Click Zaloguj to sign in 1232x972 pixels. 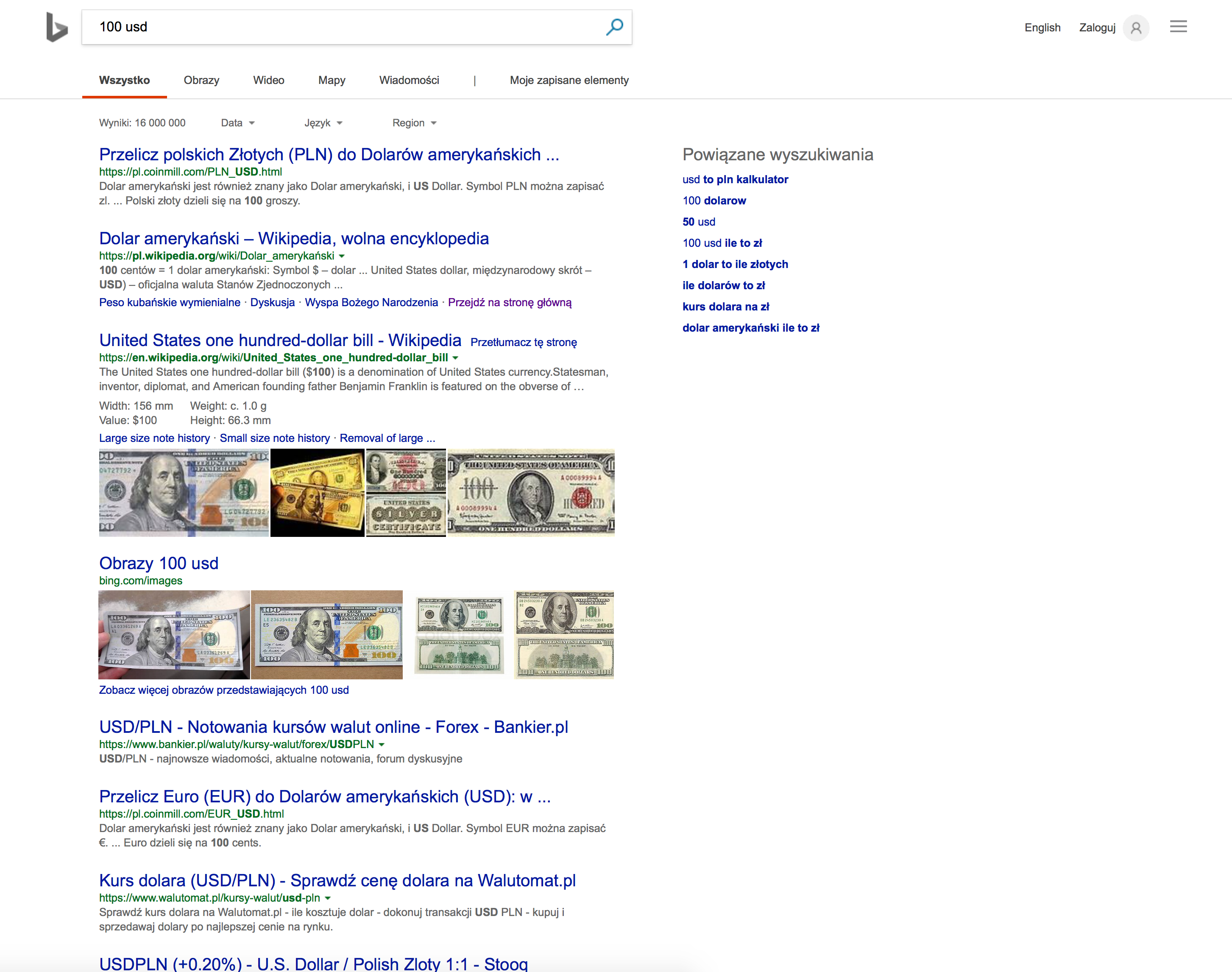coord(1097,27)
